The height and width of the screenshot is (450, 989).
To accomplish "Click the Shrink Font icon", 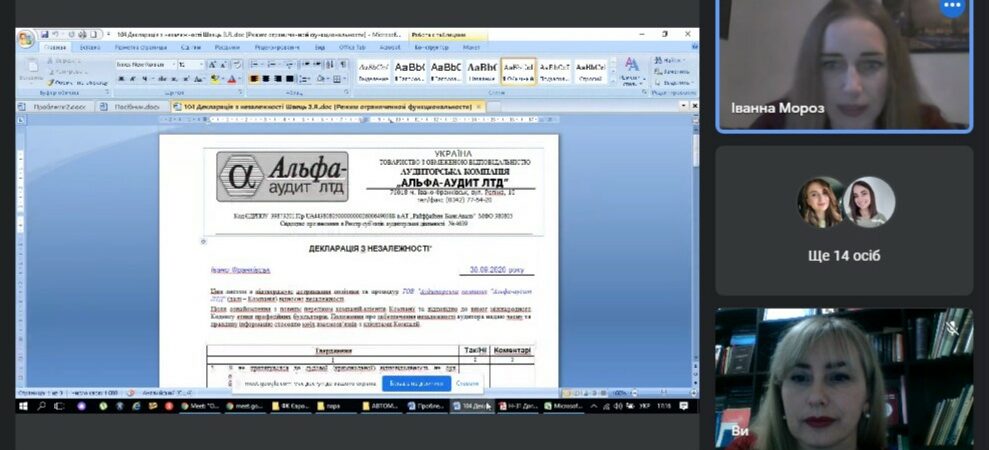I will (x=224, y=64).
